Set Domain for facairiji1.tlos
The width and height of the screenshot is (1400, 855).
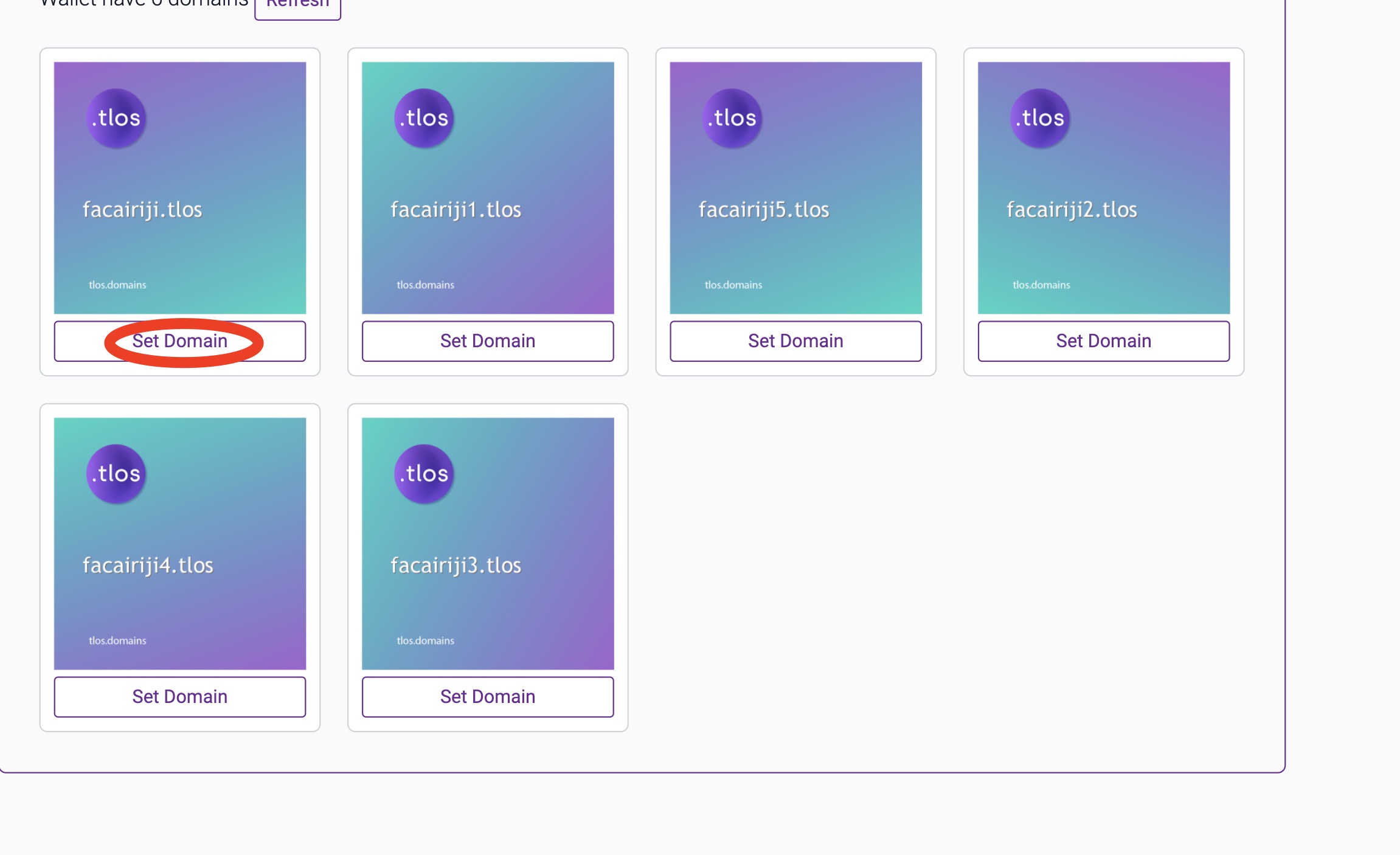(x=488, y=341)
